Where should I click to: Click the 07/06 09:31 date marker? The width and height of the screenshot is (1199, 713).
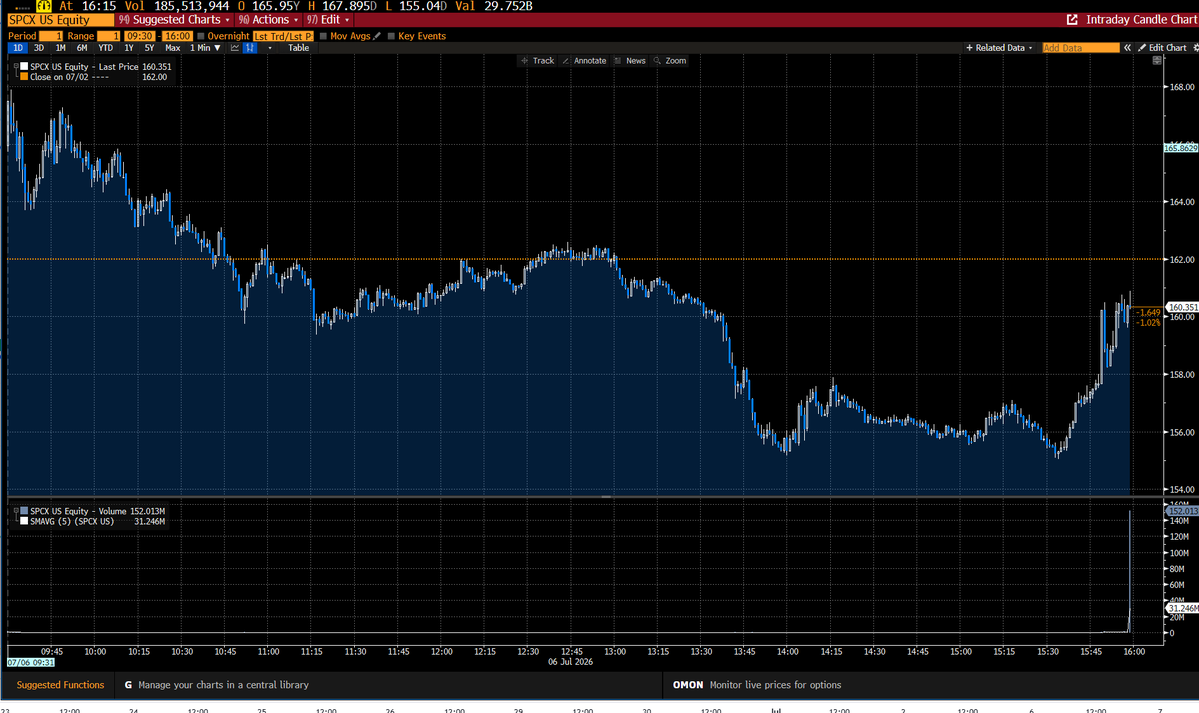[31, 663]
